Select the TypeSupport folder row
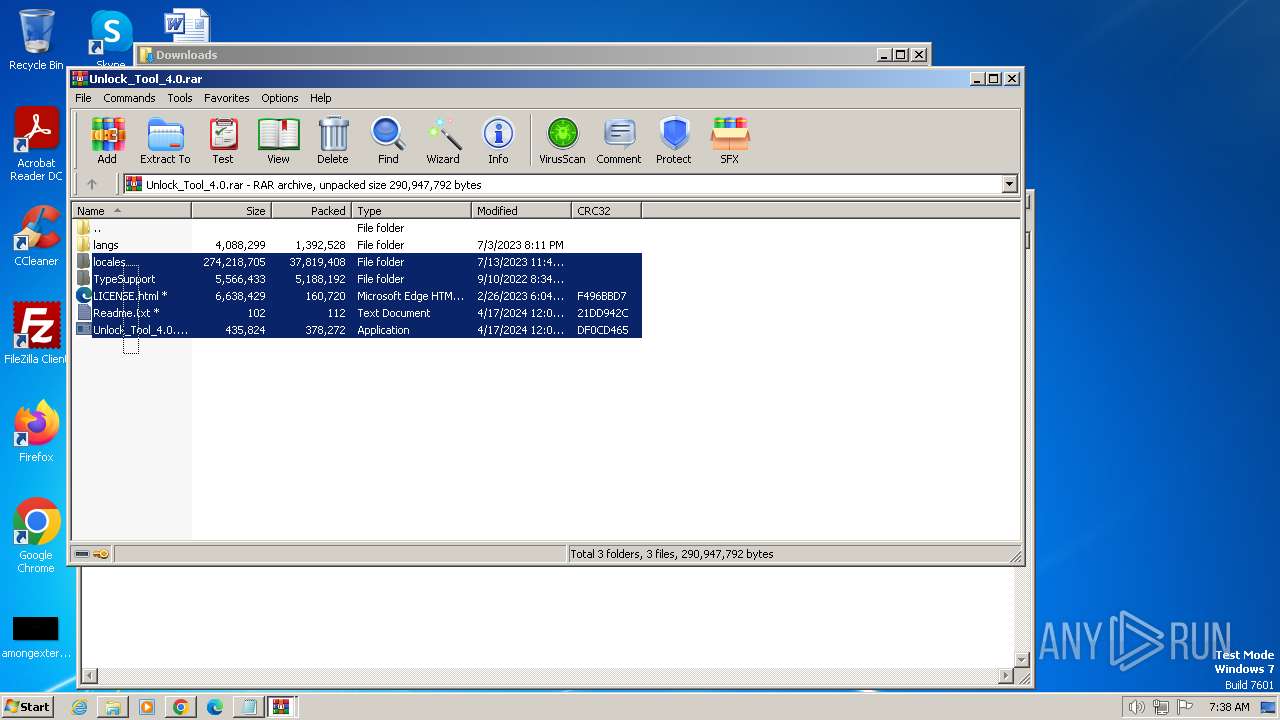 (356, 279)
